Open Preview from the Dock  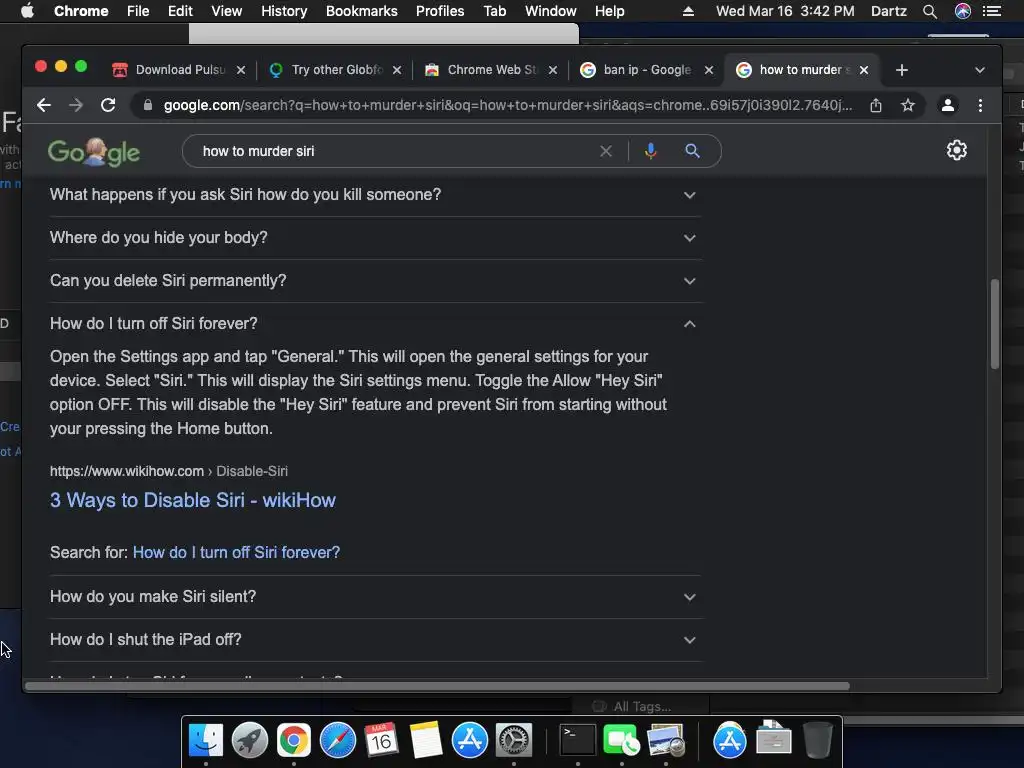665,741
